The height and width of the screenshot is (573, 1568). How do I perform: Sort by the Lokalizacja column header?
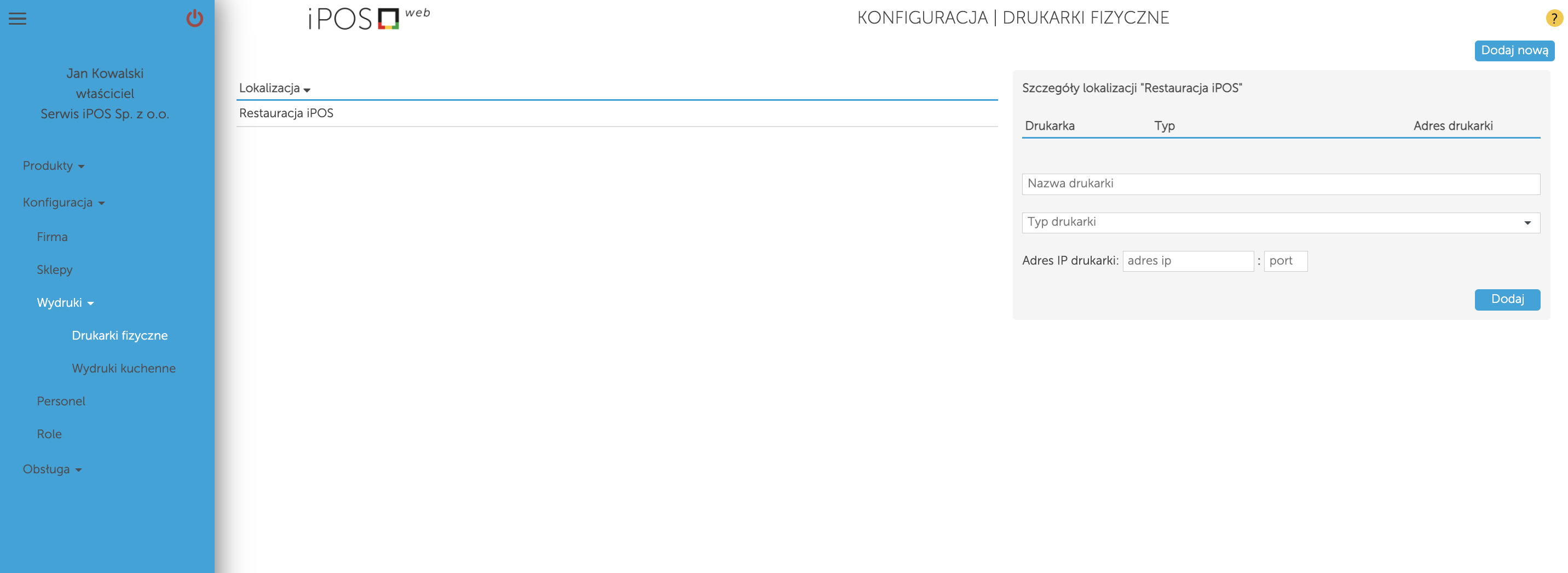point(274,88)
